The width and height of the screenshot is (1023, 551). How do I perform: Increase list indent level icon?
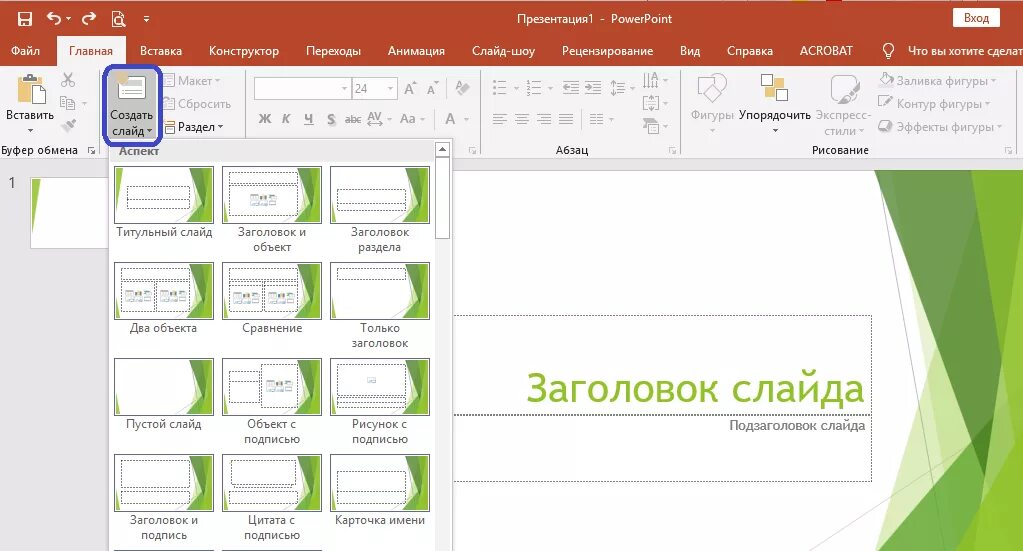click(x=593, y=87)
